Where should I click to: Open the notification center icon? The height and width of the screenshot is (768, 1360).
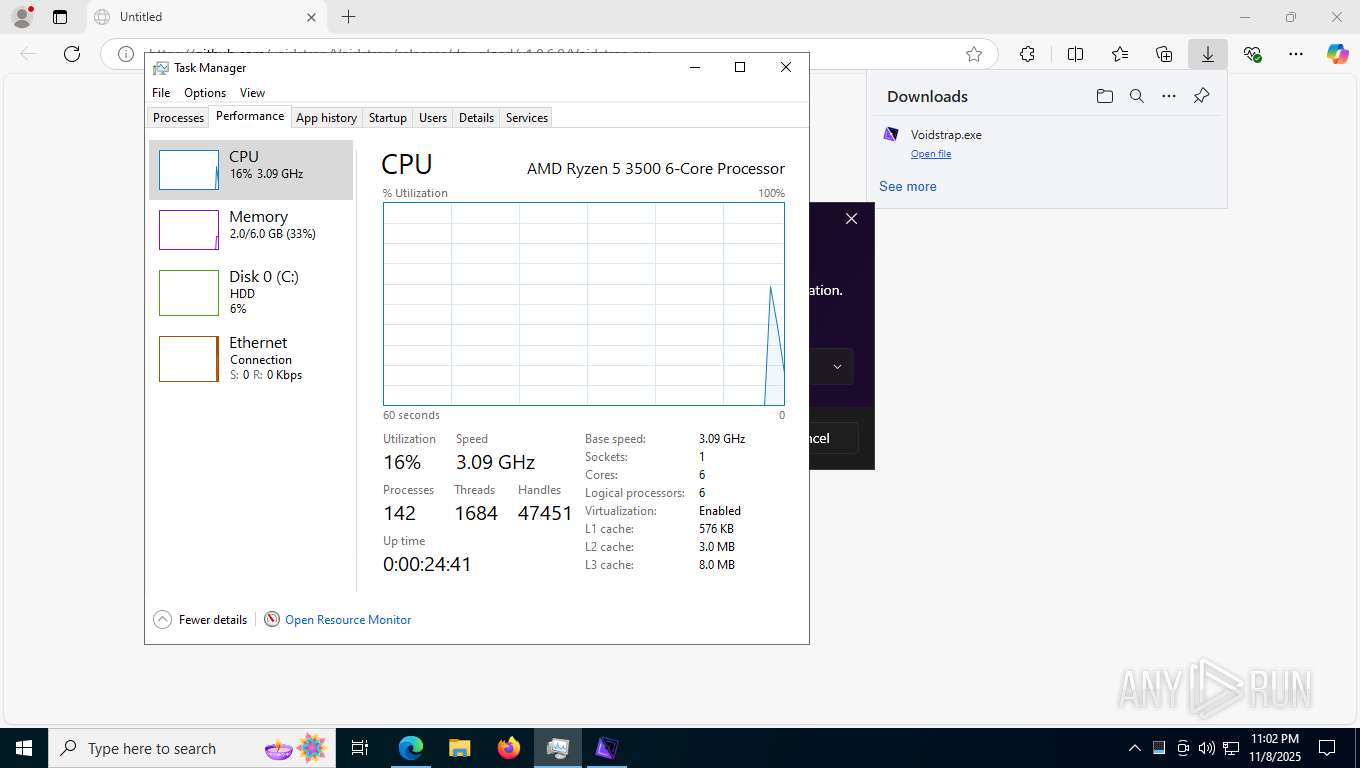pos(1327,748)
